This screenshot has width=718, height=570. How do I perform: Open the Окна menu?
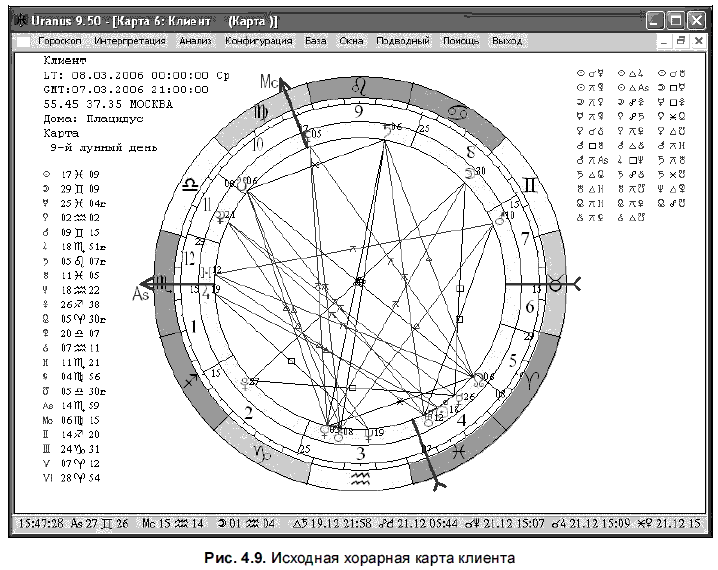[x=351, y=41]
